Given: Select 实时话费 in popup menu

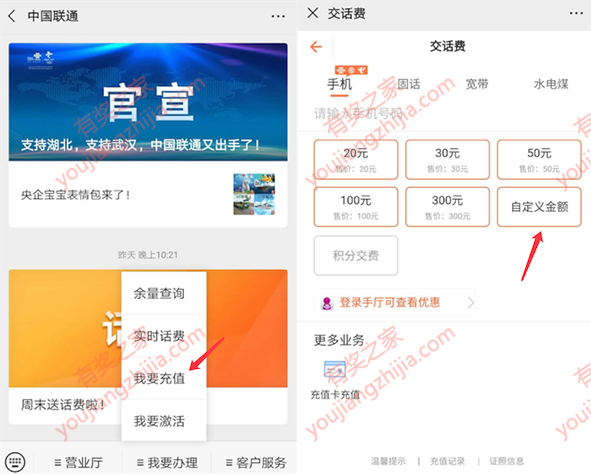Looking at the screenshot, I should [x=164, y=336].
